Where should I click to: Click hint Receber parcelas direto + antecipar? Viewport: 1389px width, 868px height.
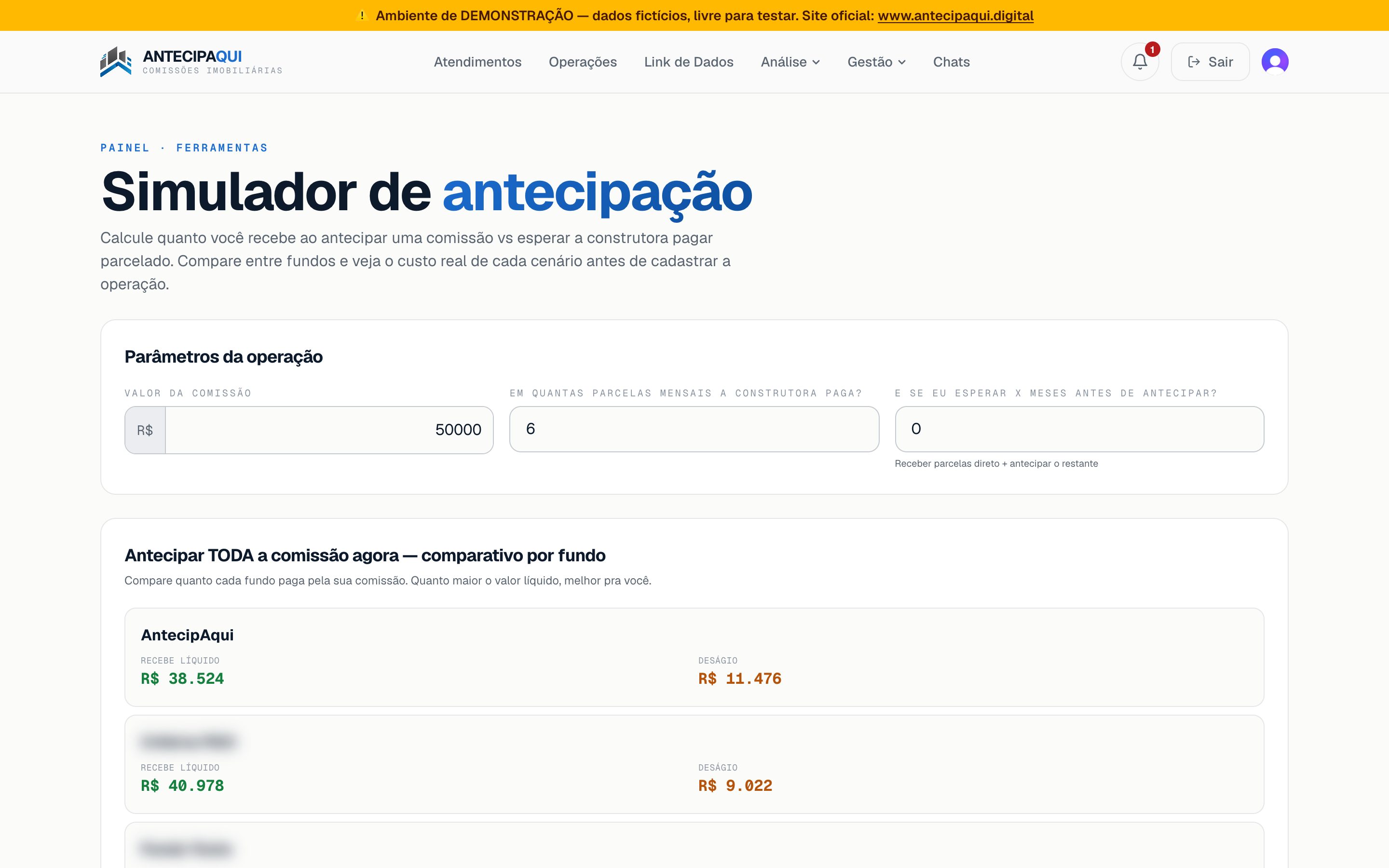click(x=996, y=463)
